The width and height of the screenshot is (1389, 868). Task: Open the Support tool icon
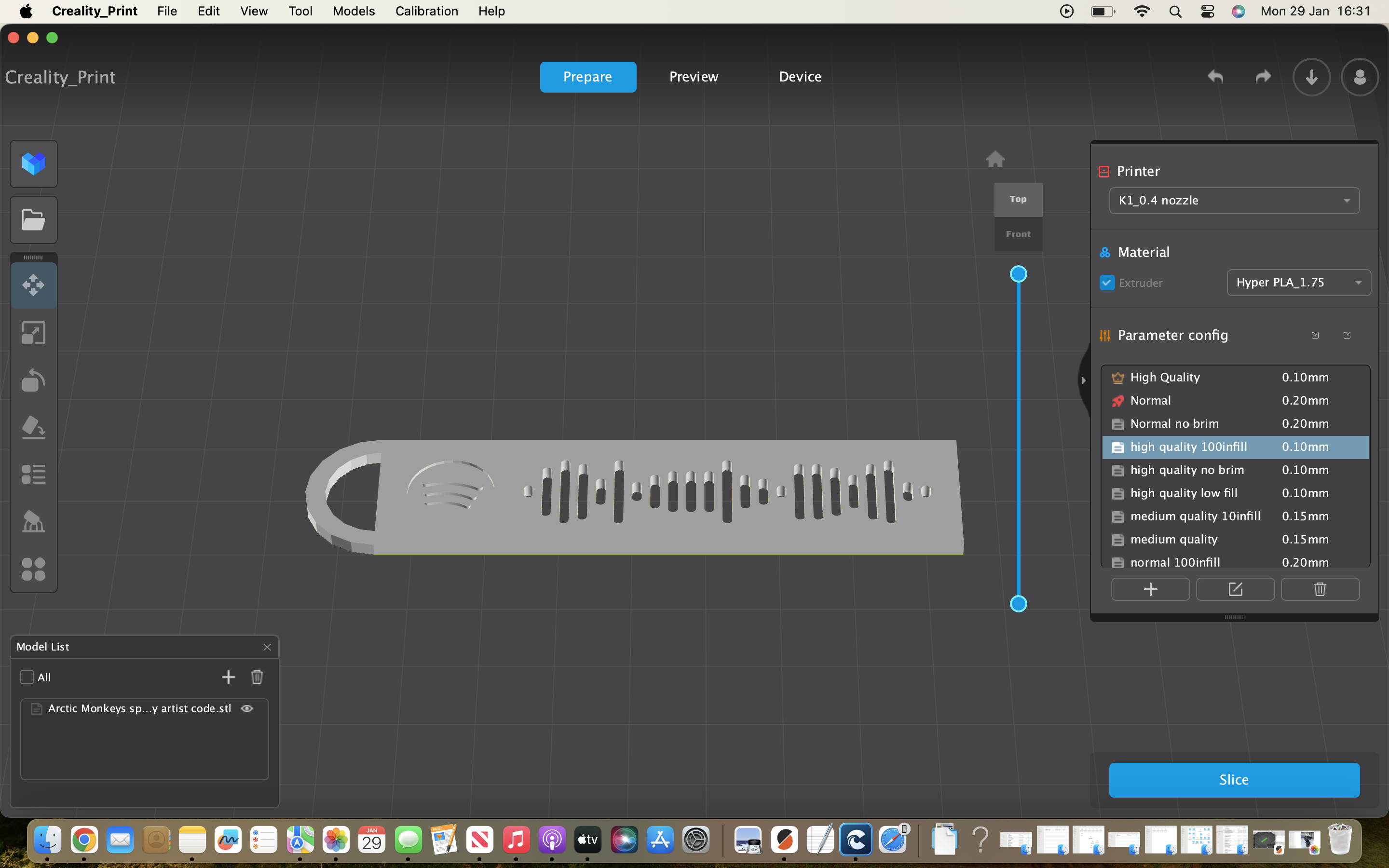coord(33,522)
